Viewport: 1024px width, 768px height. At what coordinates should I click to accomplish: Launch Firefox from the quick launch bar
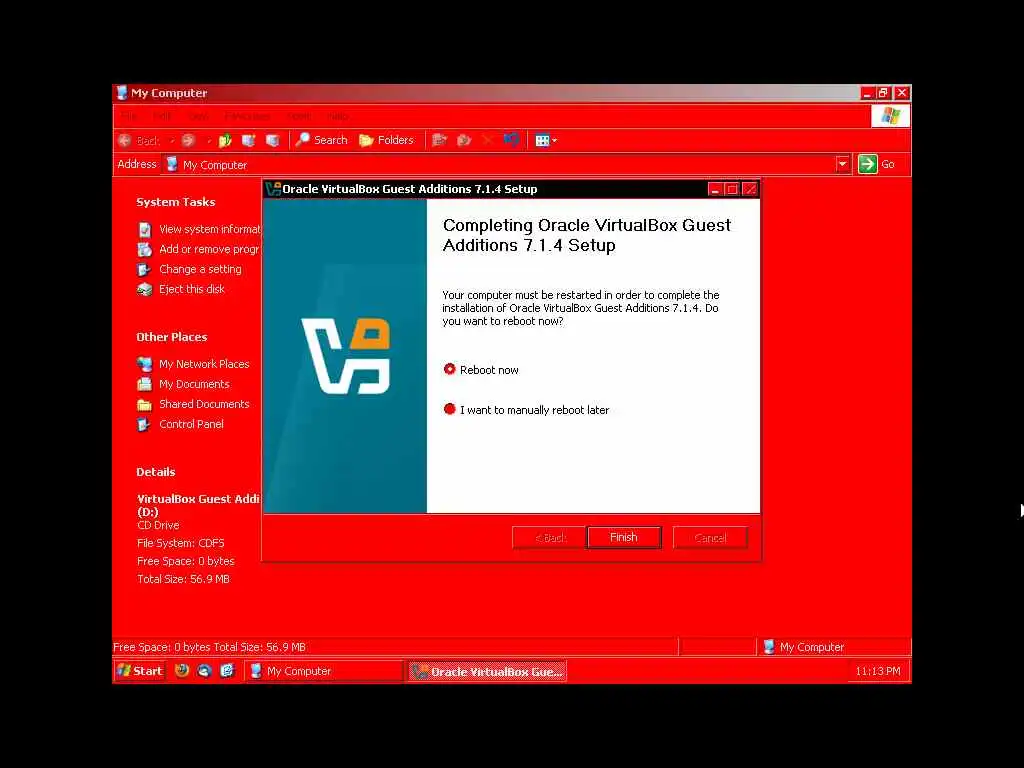(x=182, y=670)
